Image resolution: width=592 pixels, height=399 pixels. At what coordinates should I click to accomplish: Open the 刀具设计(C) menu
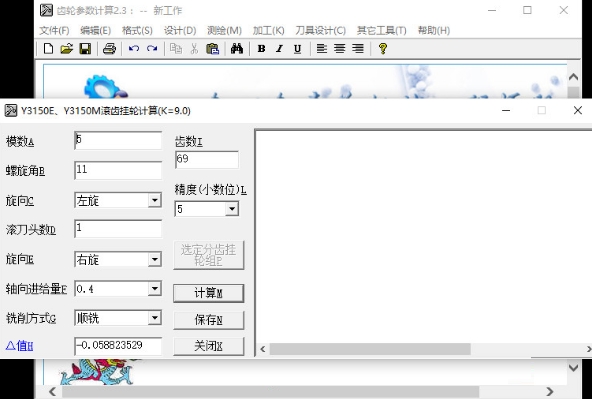pyautogui.click(x=321, y=31)
